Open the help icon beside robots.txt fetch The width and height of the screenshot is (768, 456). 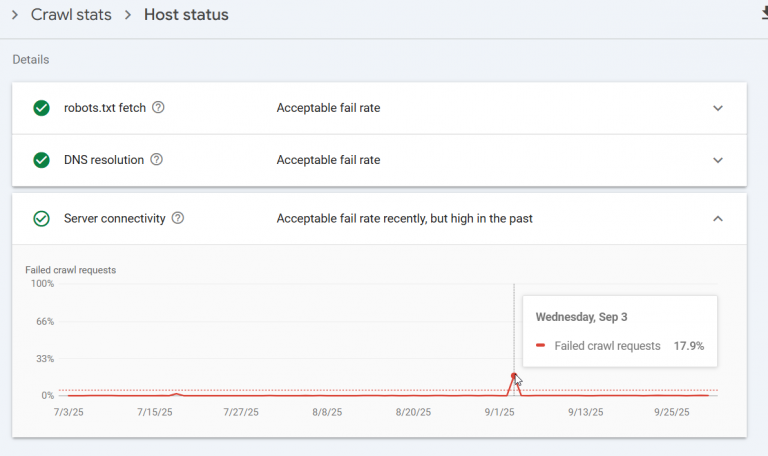pos(158,108)
